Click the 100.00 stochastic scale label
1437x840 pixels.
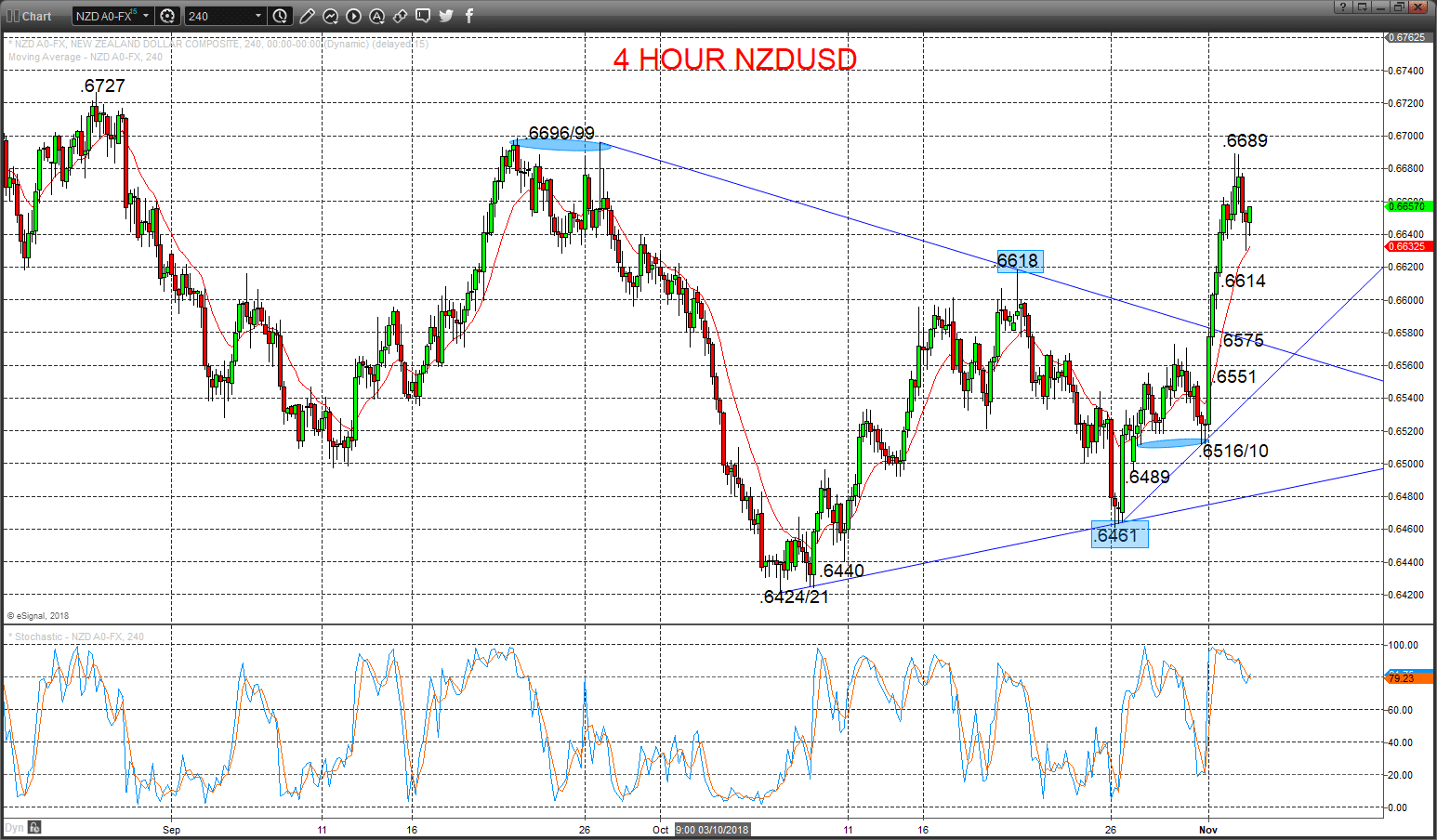pyautogui.click(x=1404, y=645)
